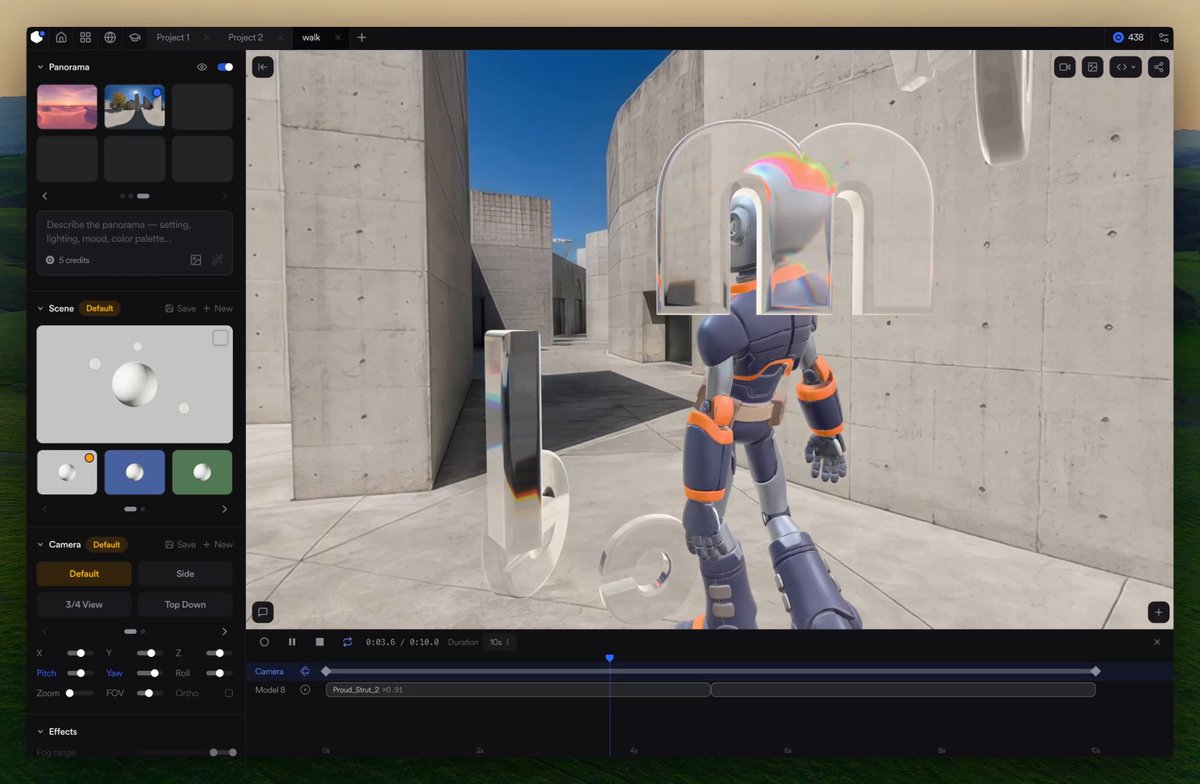Screen dimensions: 1200x784
Task: Click the globe icon in top bar
Action: pos(110,37)
